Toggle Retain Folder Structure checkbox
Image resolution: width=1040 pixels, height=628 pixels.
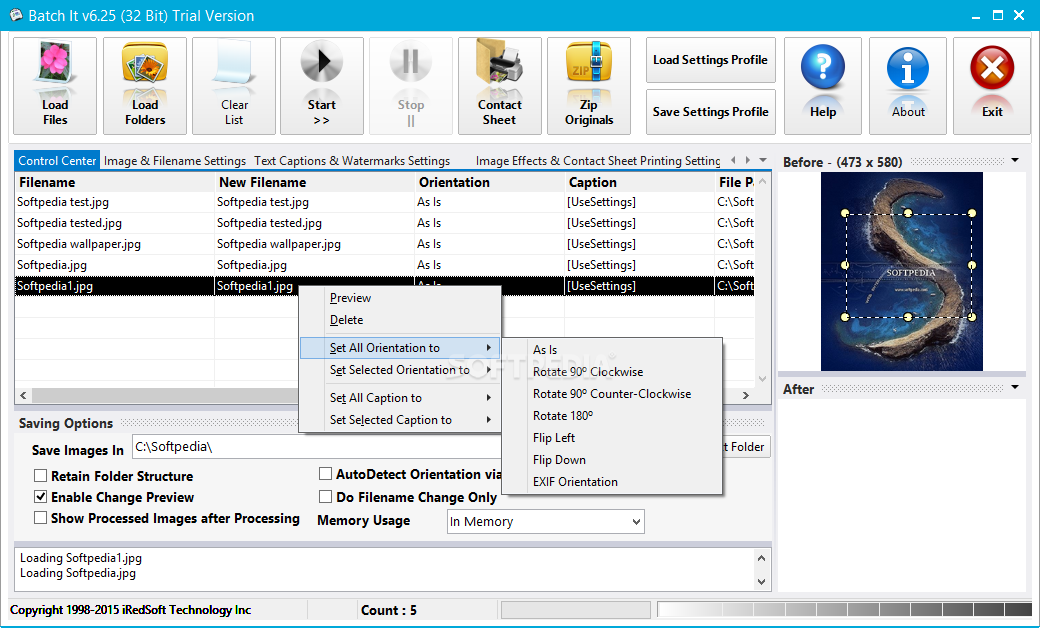point(40,476)
